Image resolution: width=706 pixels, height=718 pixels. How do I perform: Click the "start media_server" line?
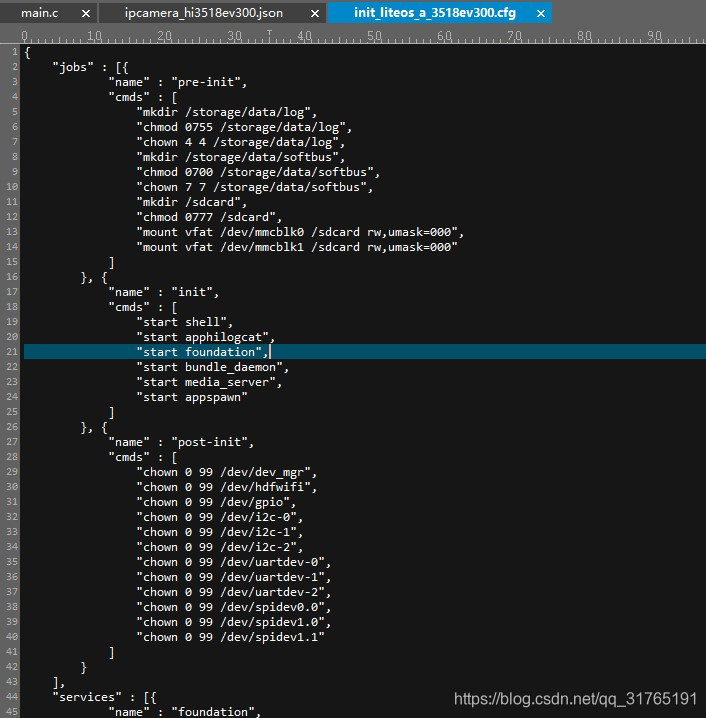(x=209, y=382)
